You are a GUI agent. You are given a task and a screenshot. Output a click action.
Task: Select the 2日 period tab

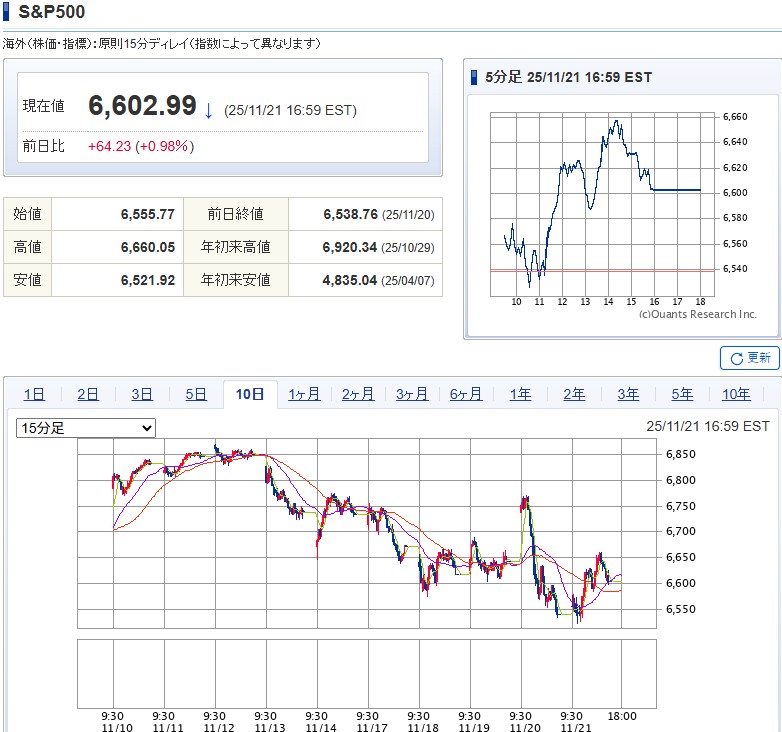88,394
